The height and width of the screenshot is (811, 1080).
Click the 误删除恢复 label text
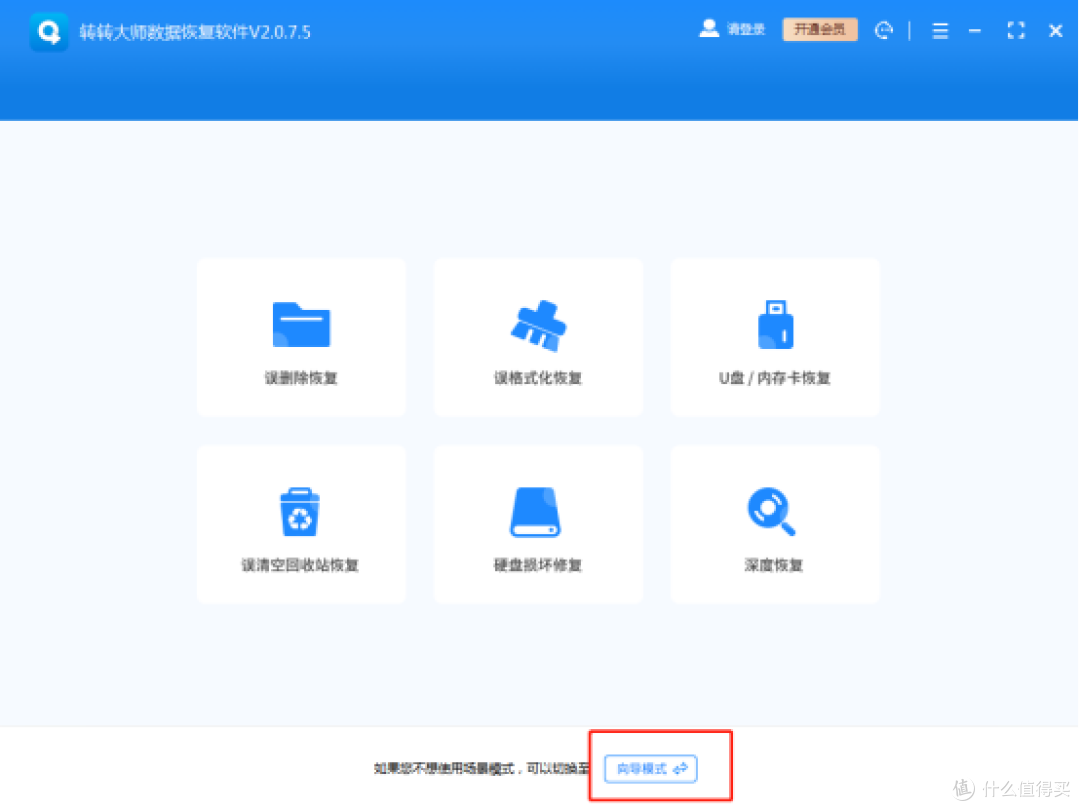coord(301,378)
